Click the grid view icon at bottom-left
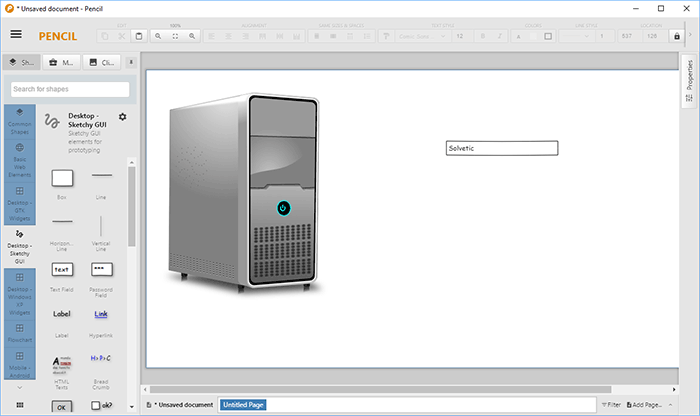This screenshot has height=416, width=700. (20, 405)
